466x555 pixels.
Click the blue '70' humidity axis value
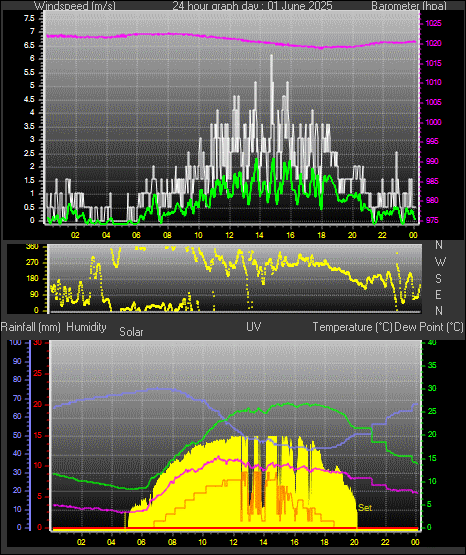(x=17, y=399)
